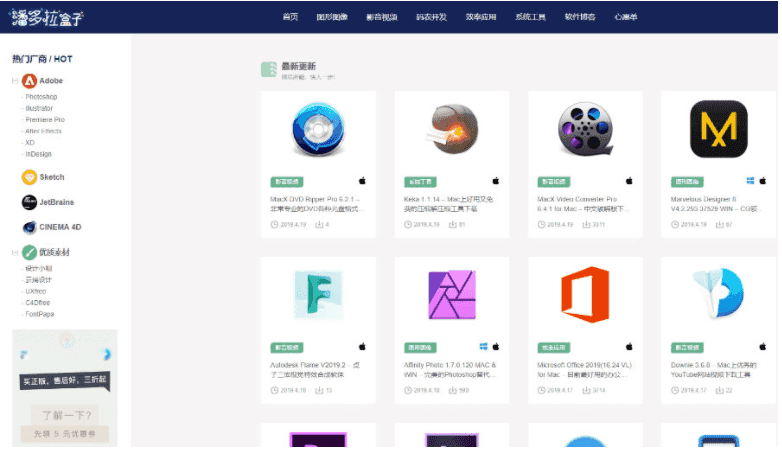Click green category tag on Microsoft Office card

coord(554,348)
